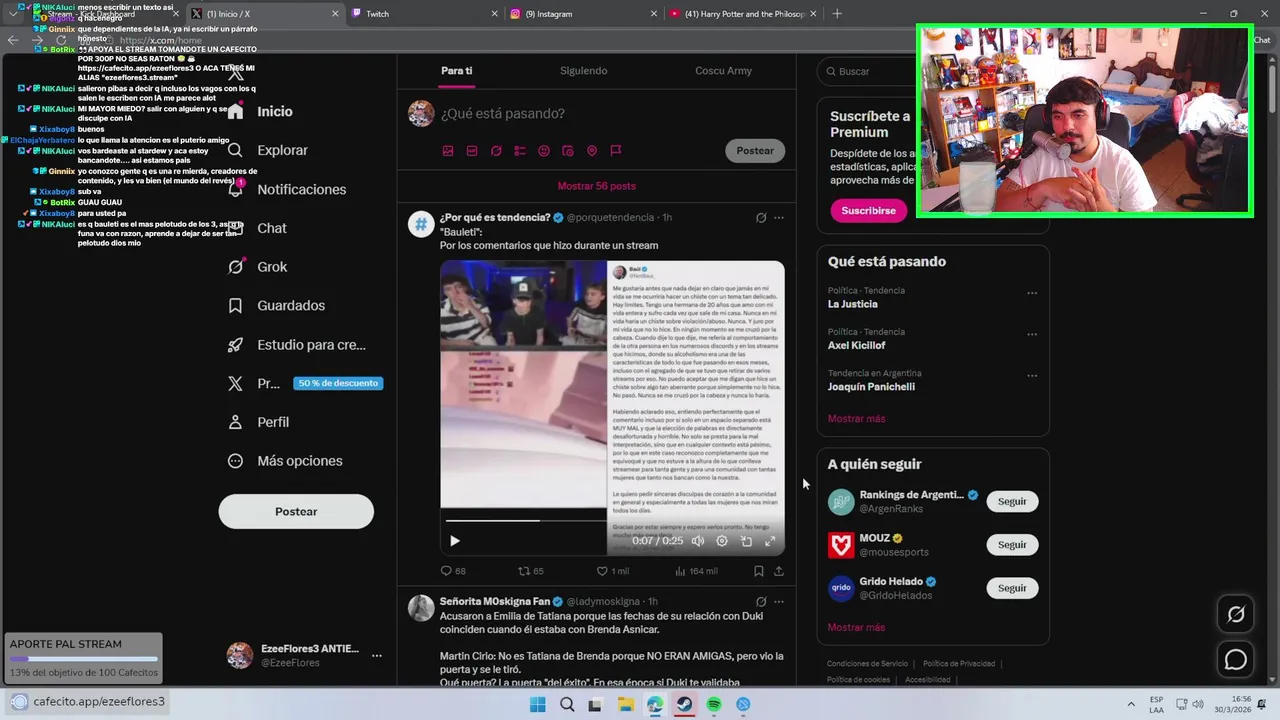Image resolution: width=1280 pixels, height=720 pixels.
Task: Open Más opciones in the sidebar
Action: (285, 461)
